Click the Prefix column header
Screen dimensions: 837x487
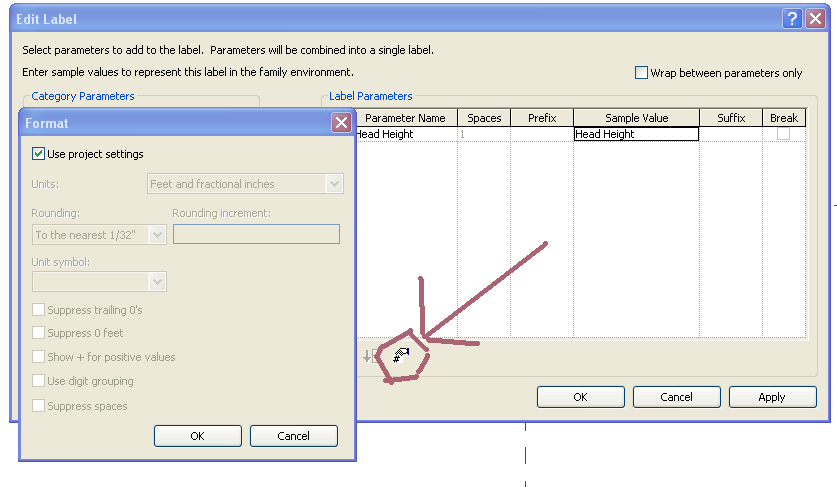[542, 118]
